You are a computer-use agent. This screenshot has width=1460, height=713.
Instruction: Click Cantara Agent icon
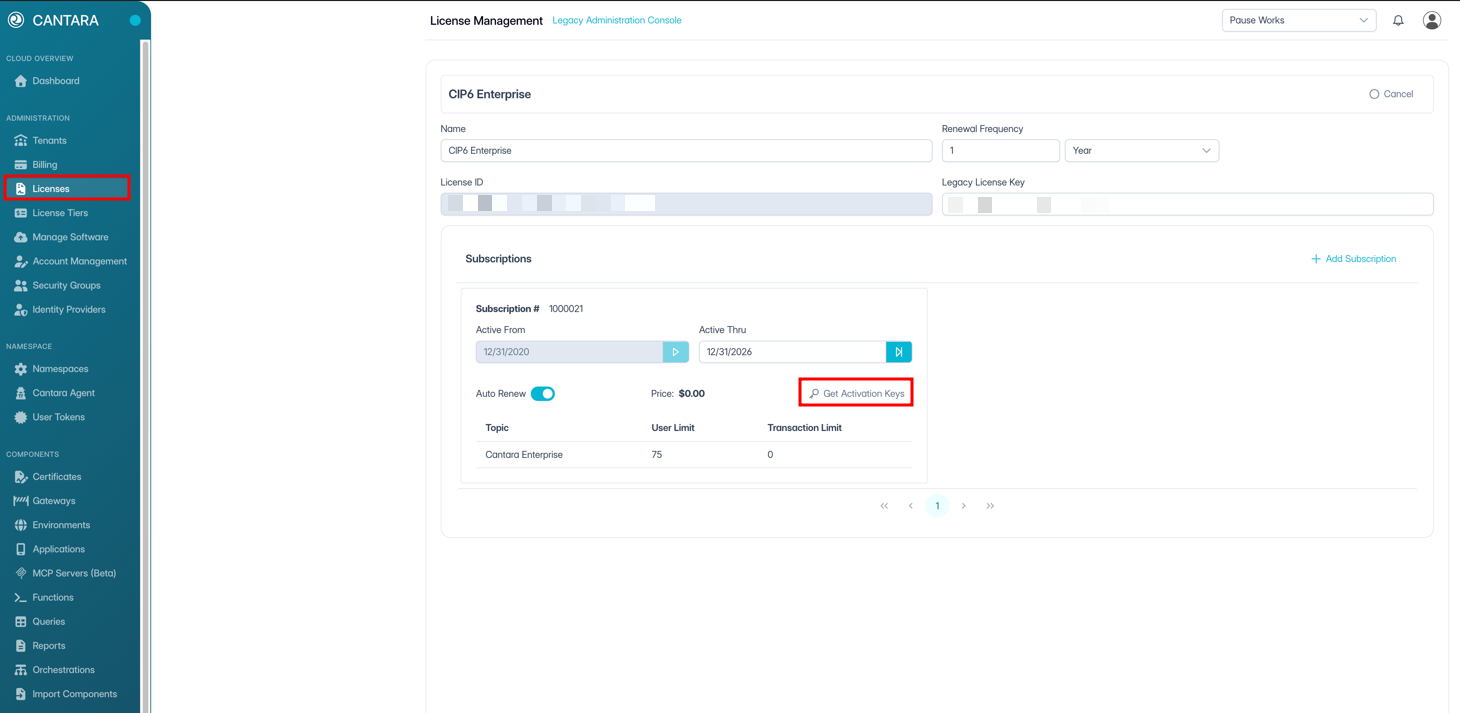click(x=20, y=393)
